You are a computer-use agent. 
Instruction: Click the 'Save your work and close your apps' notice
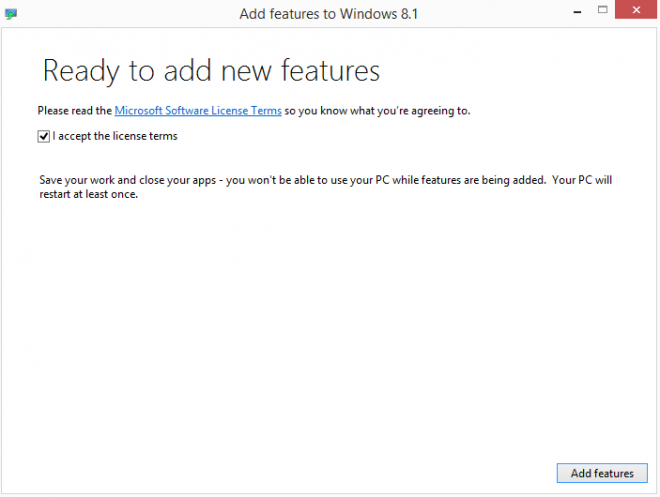tap(325, 187)
